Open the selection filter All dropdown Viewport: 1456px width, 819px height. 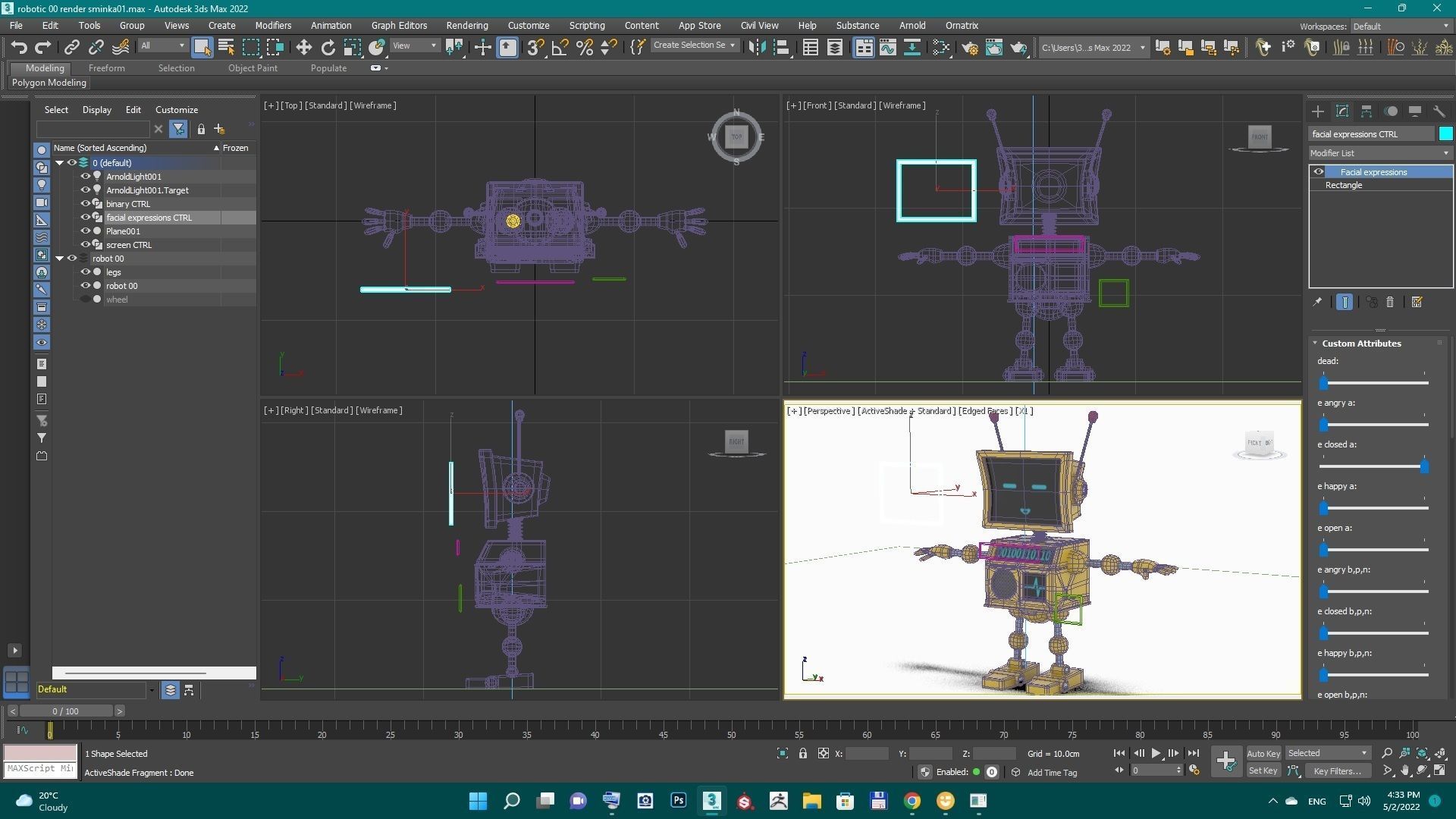[x=162, y=46]
